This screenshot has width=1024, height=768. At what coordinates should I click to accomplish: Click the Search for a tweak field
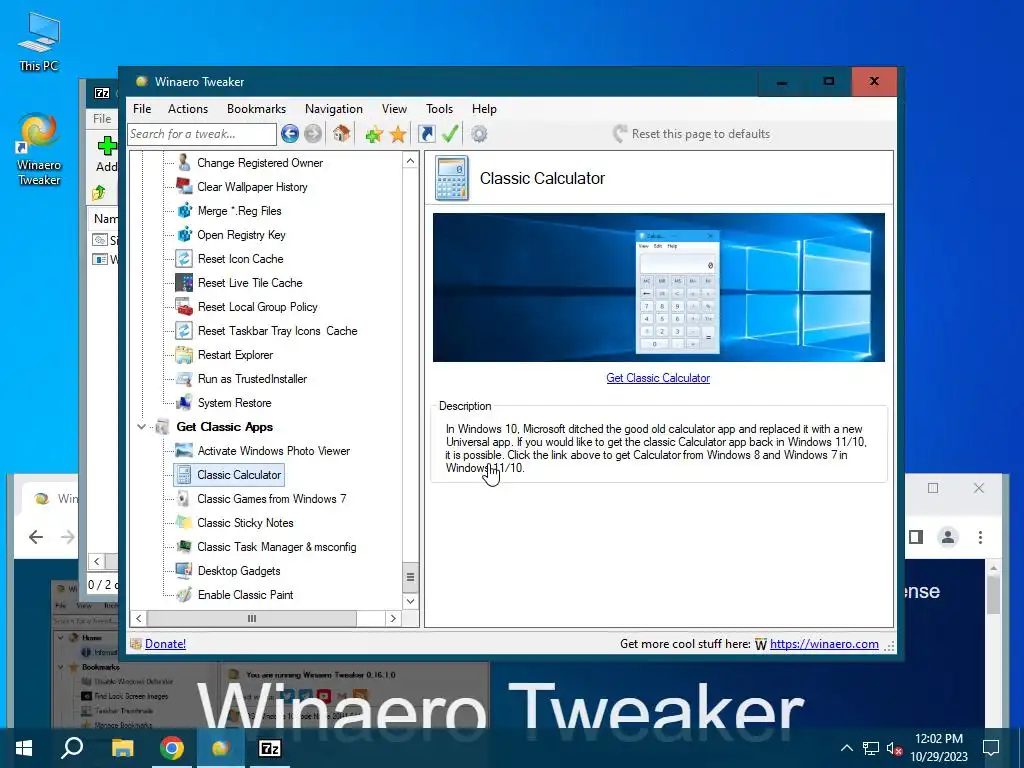(x=202, y=134)
